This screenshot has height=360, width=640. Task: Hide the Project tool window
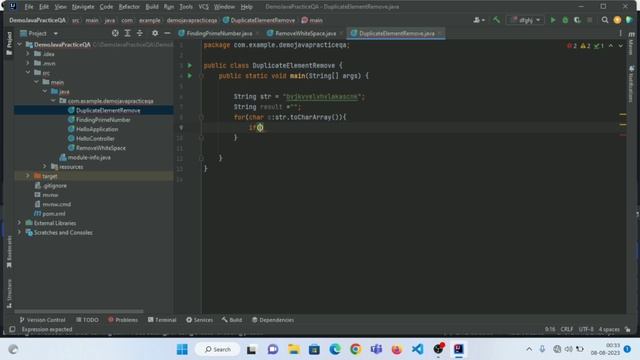tap(167, 33)
